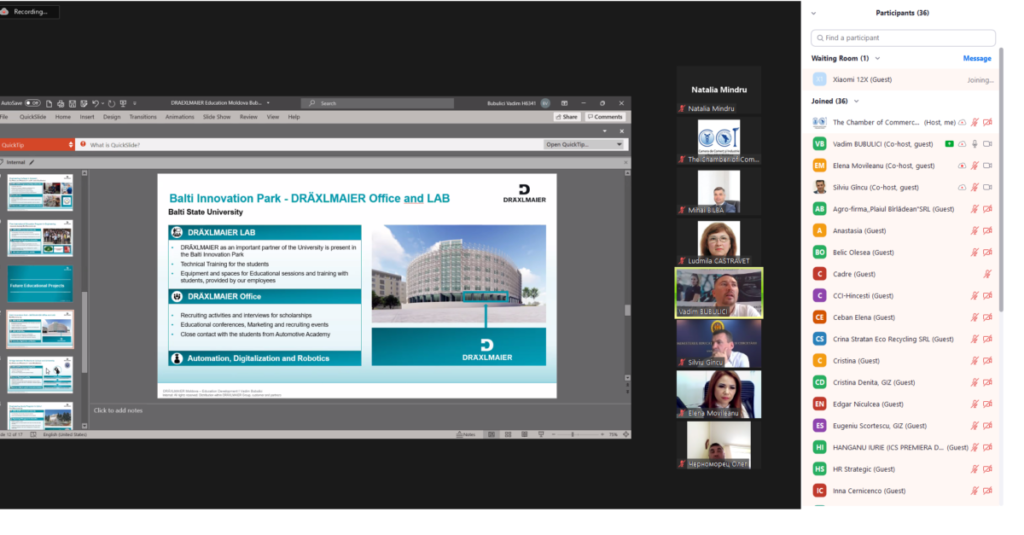Click the ribbon display options icon
This screenshot has height=535, width=1024.
point(564,103)
